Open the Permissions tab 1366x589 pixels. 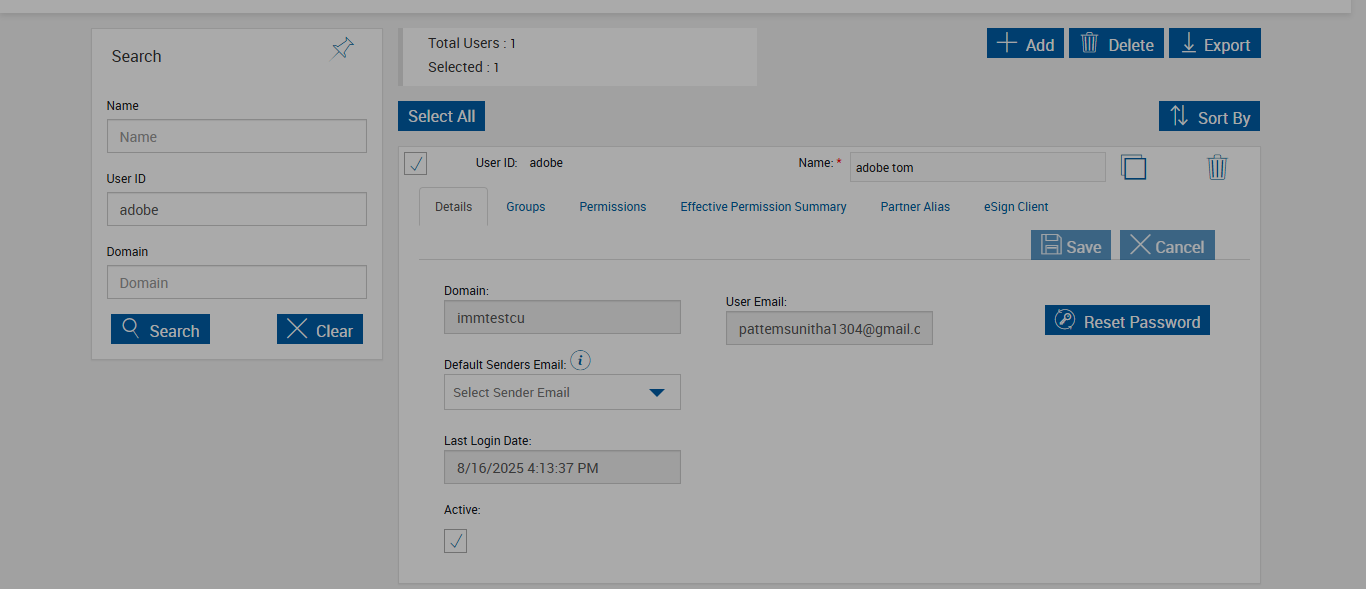click(612, 207)
